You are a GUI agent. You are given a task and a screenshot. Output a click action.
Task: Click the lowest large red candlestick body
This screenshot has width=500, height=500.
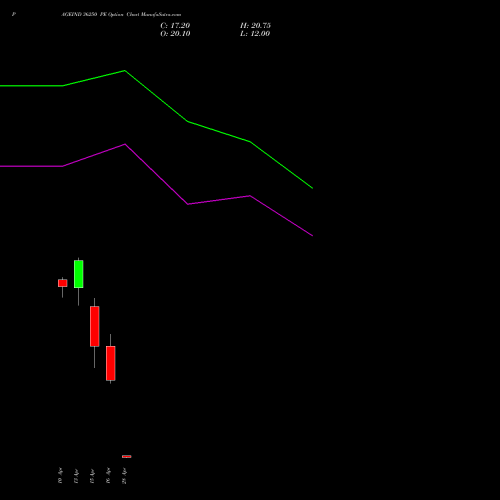[x=111, y=363]
